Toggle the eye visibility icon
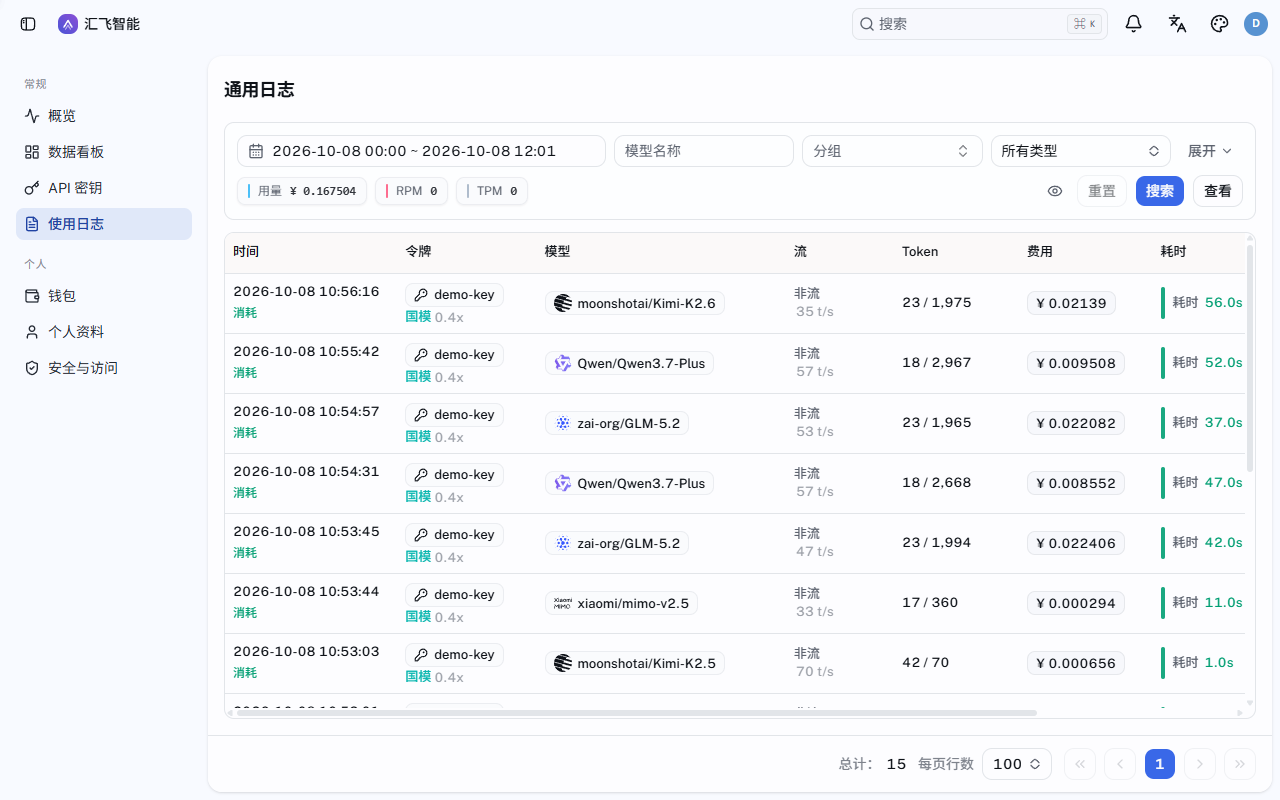 [x=1055, y=191]
